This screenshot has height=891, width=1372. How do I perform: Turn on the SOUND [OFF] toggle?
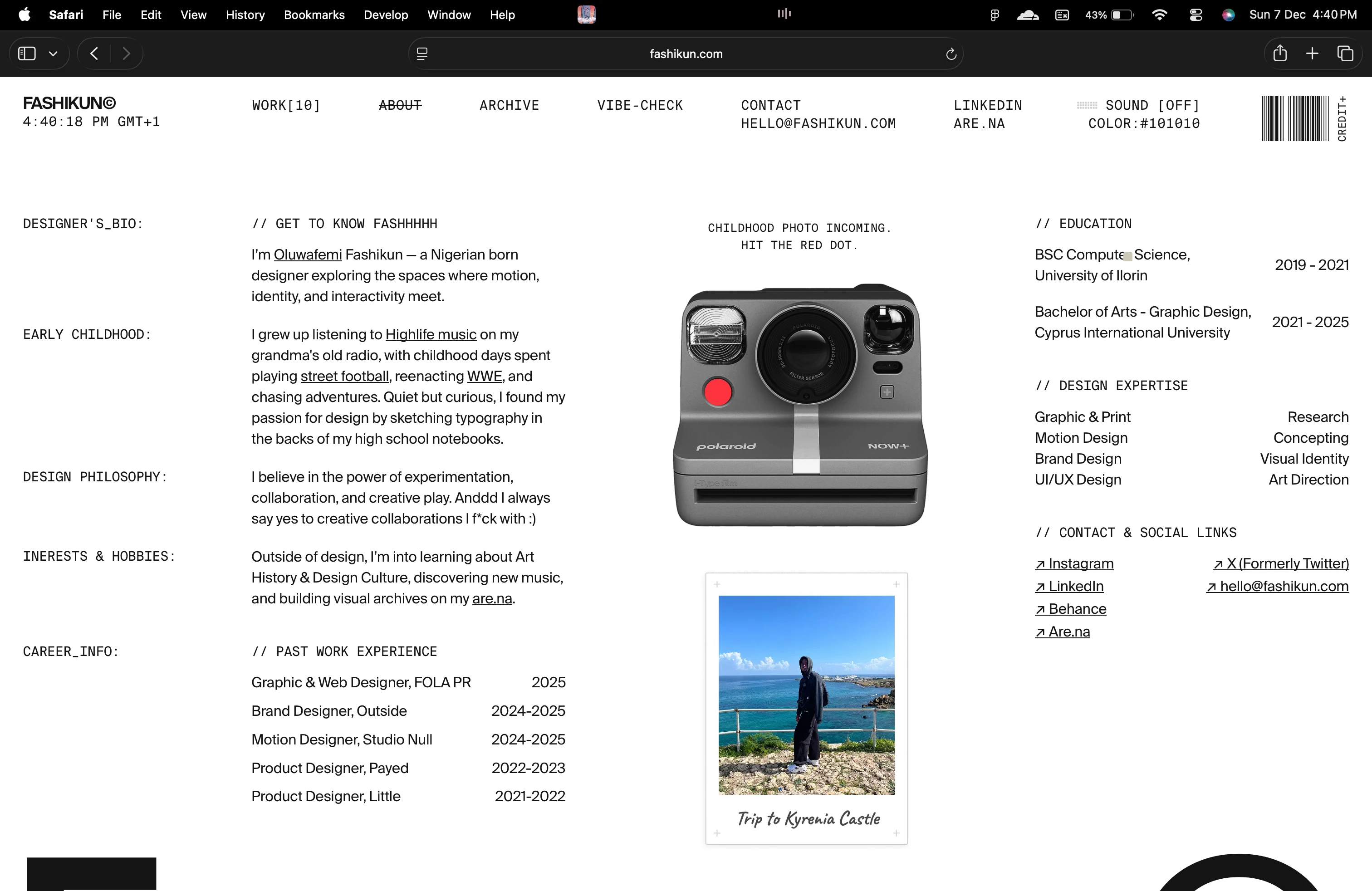pyautogui.click(x=1152, y=105)
